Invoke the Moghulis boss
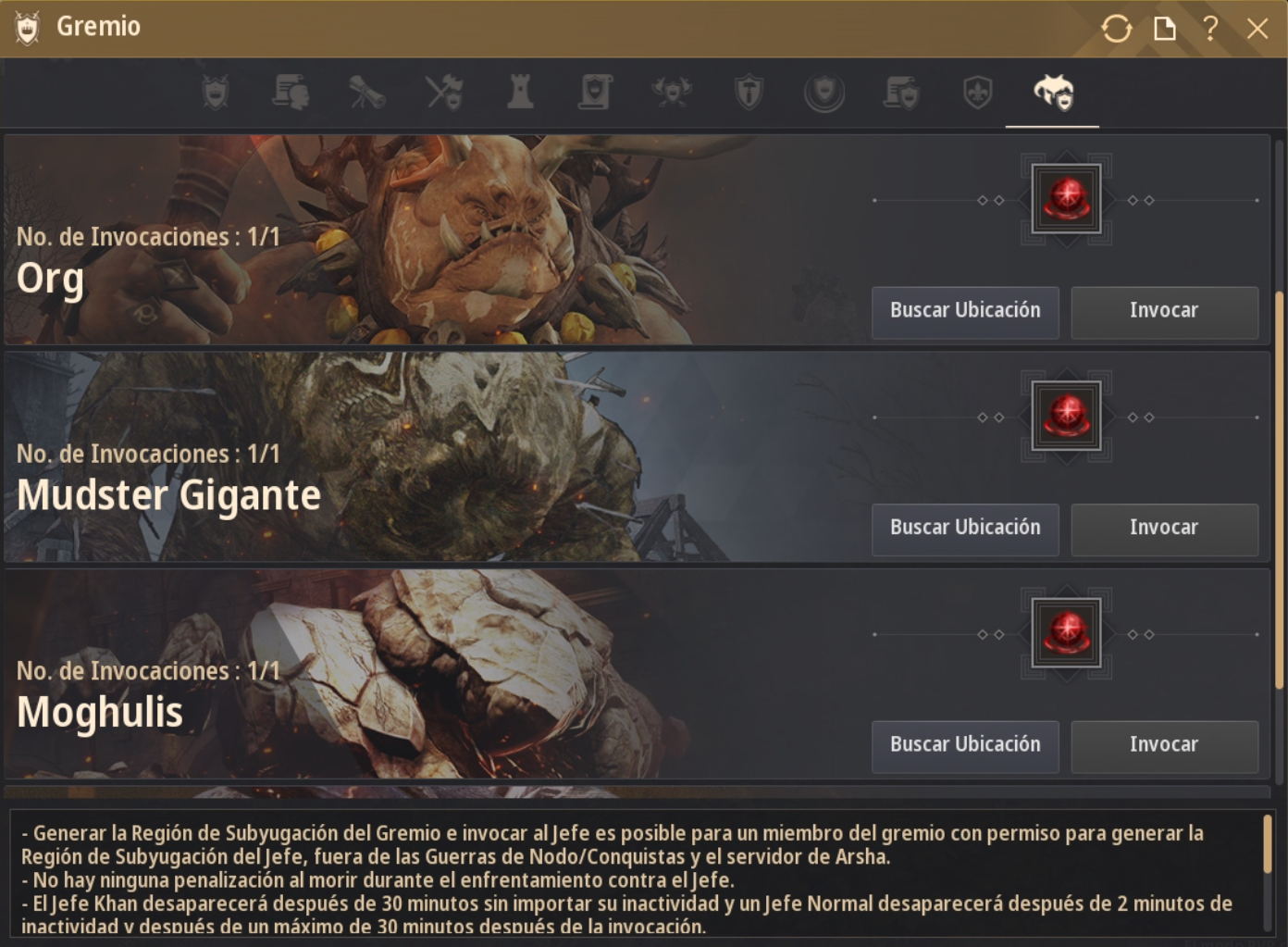 1164,746
